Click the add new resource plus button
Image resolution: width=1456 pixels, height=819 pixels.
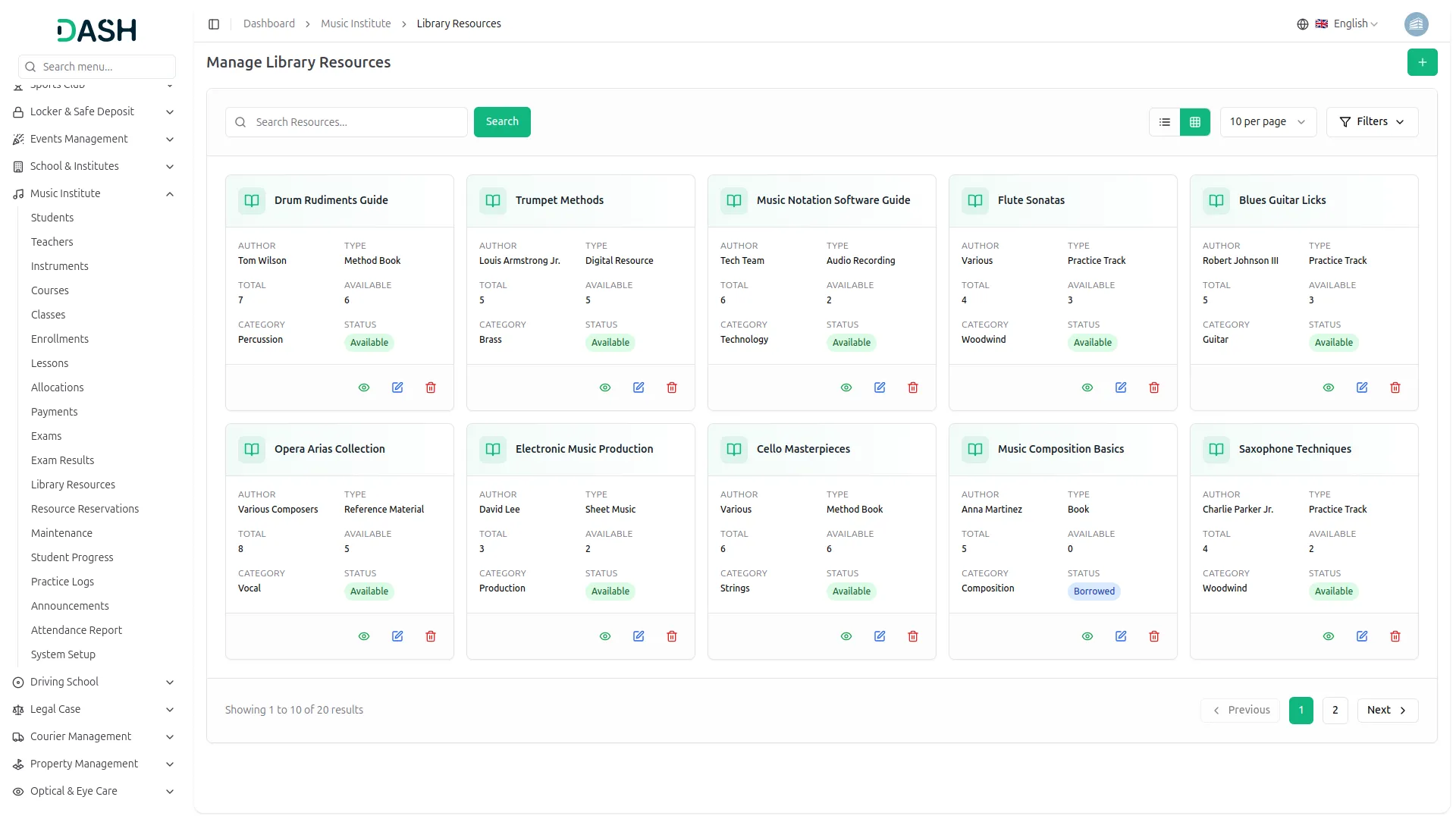coord(1422,62)
